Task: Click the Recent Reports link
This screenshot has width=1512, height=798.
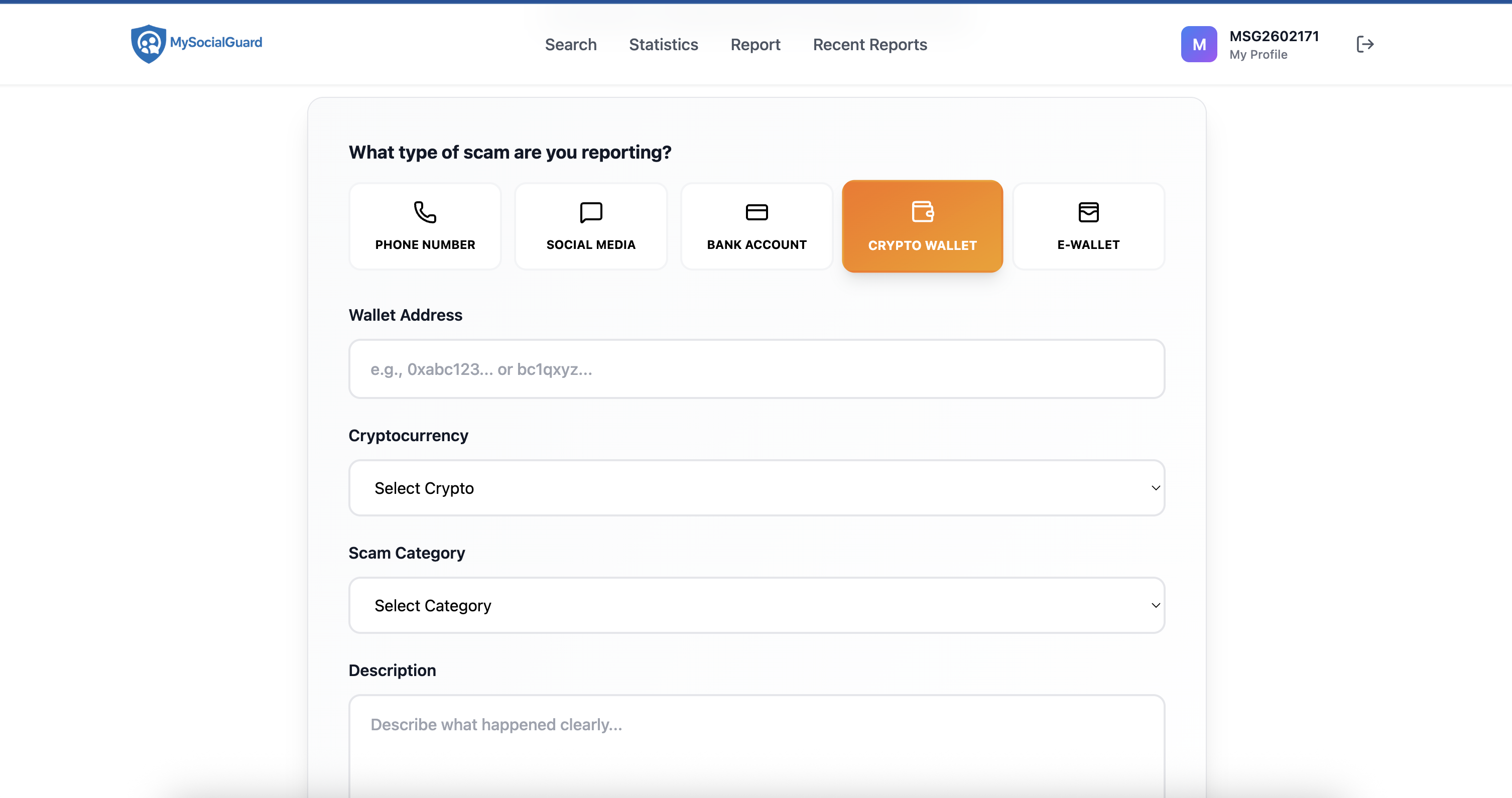Action: coord(870,44)
